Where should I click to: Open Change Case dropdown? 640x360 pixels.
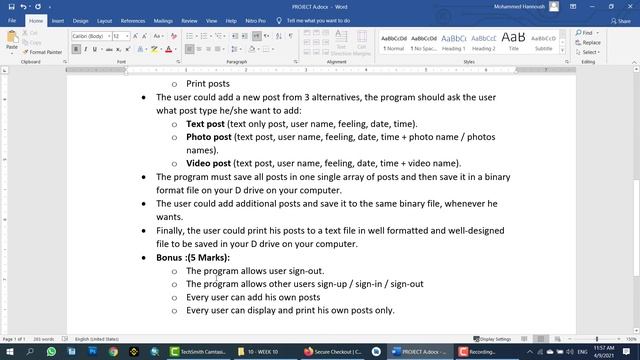(x=158, y=36)
